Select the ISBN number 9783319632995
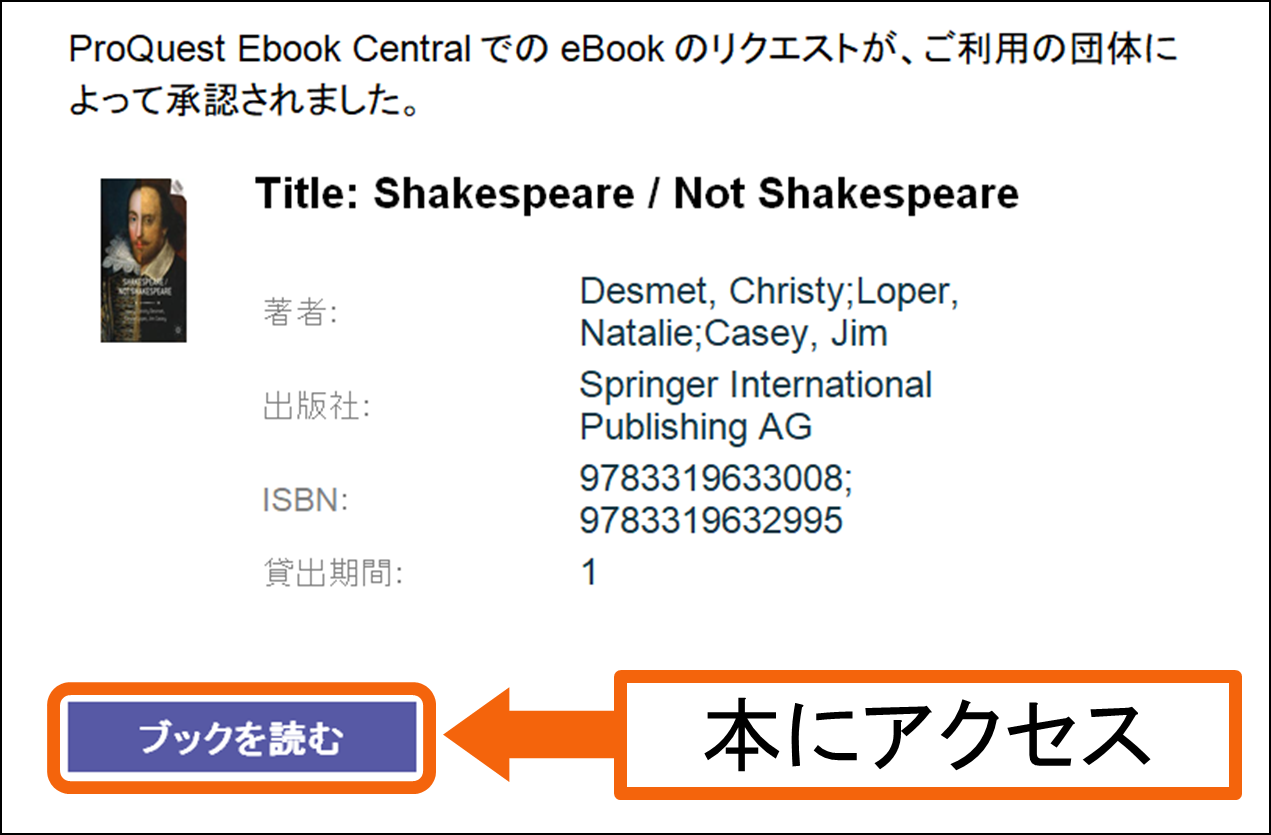This screenshot has height=835, width=1271. (x=711, y=520)
